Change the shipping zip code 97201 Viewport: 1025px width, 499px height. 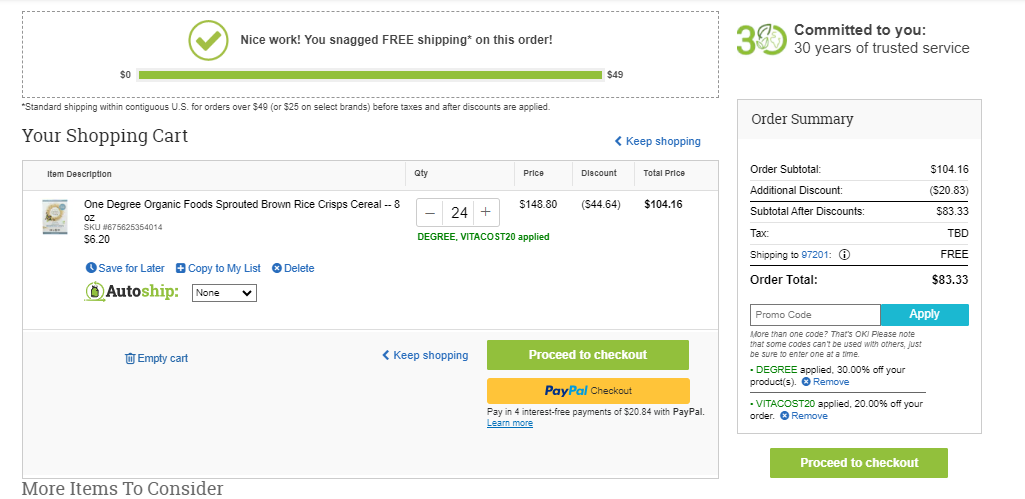pyautogui.click(x=815, y=255)
